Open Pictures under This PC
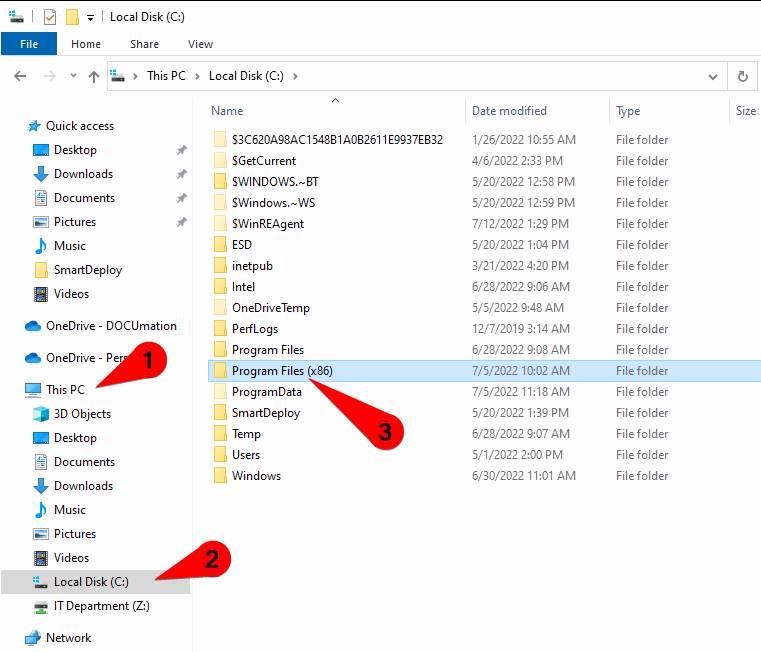Viewport: 761px width, 652px height. pos(75,534)
